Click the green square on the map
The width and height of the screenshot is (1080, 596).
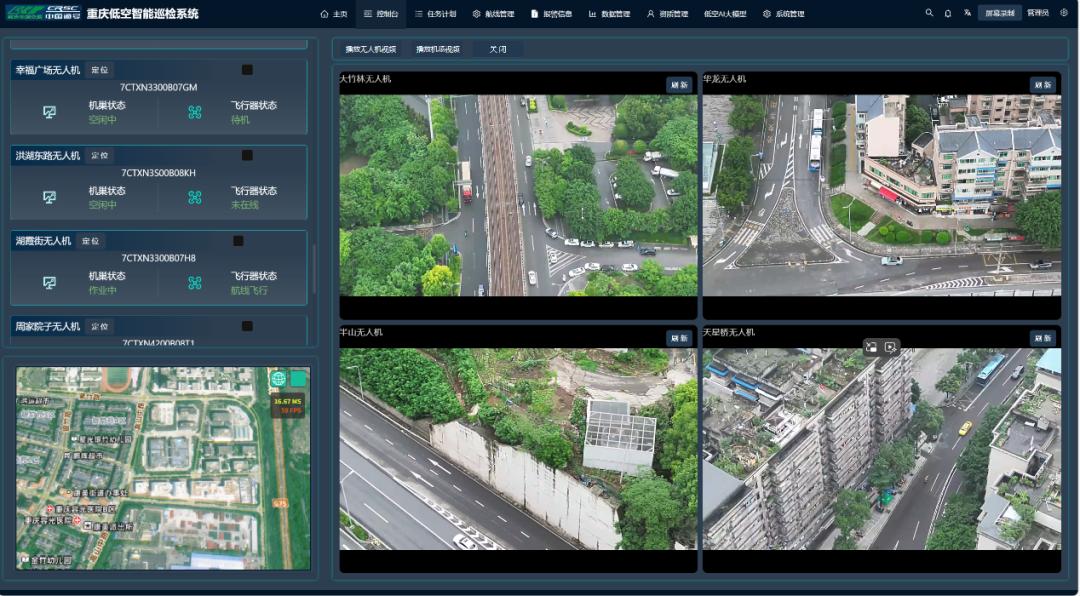[298, 379]
